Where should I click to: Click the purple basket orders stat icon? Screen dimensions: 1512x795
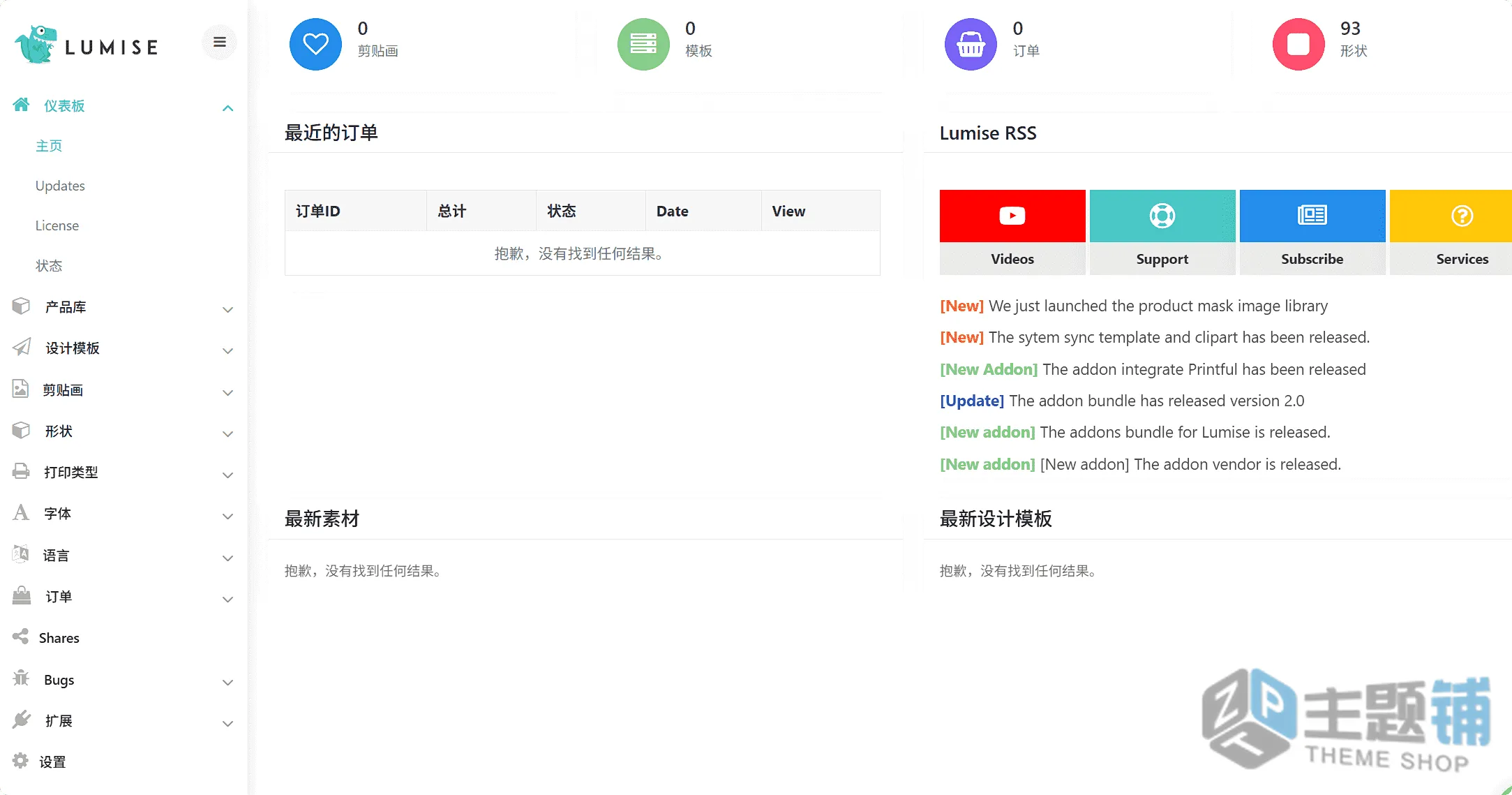click(971, 44)
